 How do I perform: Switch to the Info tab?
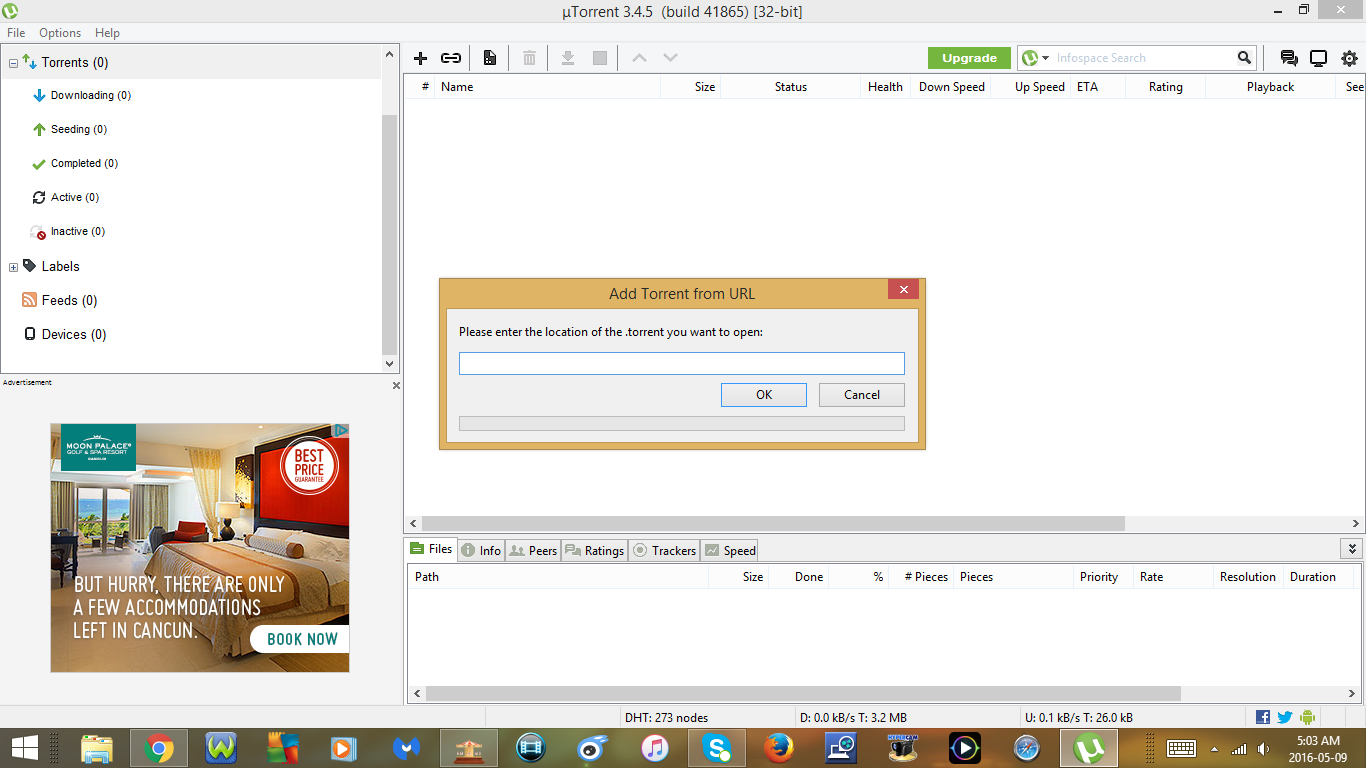coord(481,550)
